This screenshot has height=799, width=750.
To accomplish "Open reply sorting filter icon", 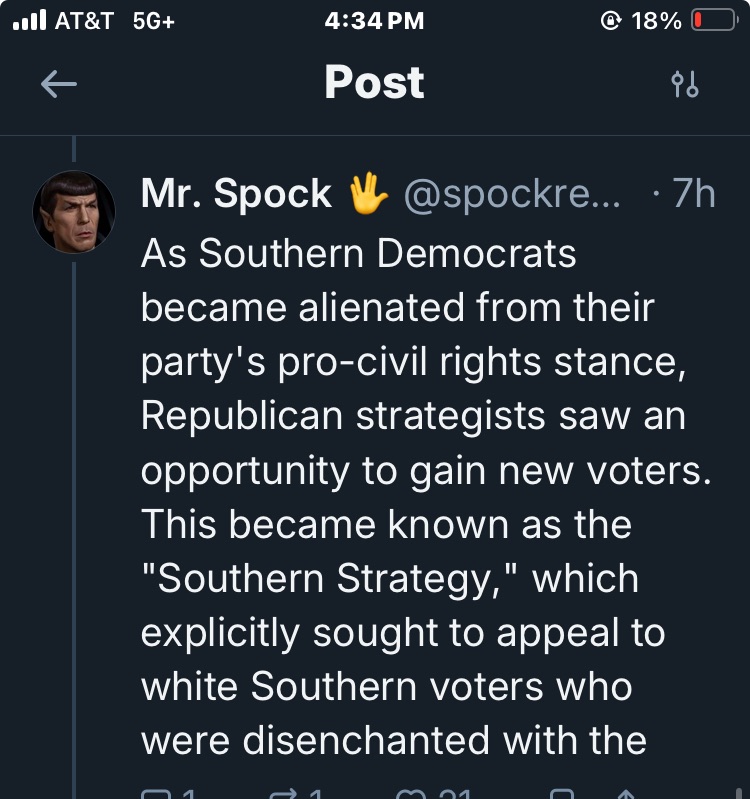I will click(685, 85).
